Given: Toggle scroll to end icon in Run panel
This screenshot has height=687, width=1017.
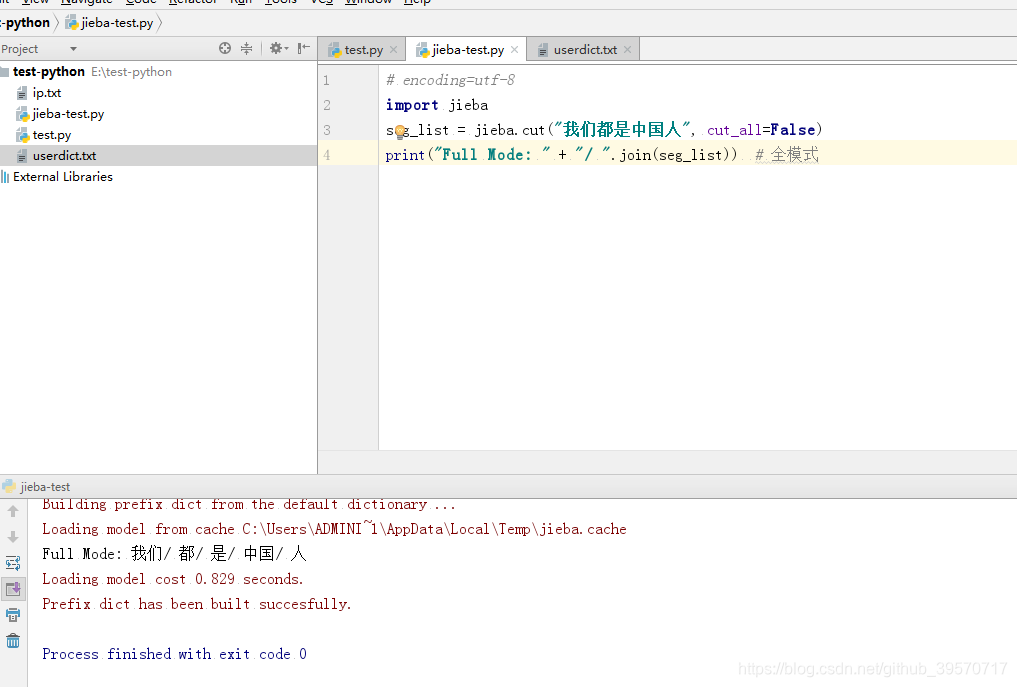Looking at the screenshot, I should [13, 589].
